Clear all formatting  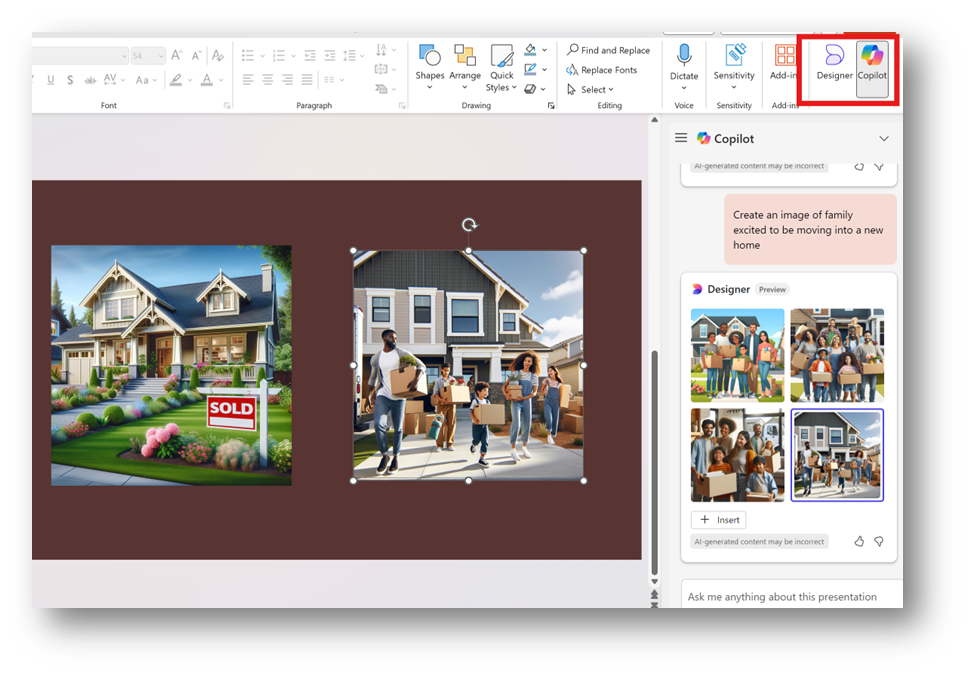(x=217, y=56)
